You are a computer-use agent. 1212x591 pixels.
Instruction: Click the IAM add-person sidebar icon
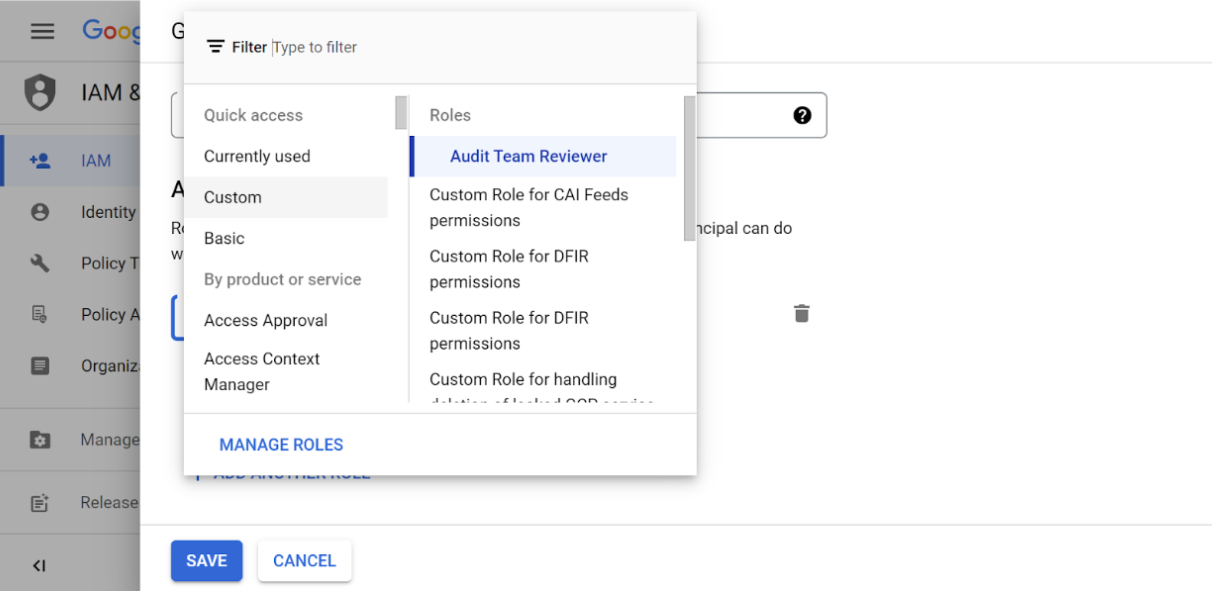(x=40, y=160)
